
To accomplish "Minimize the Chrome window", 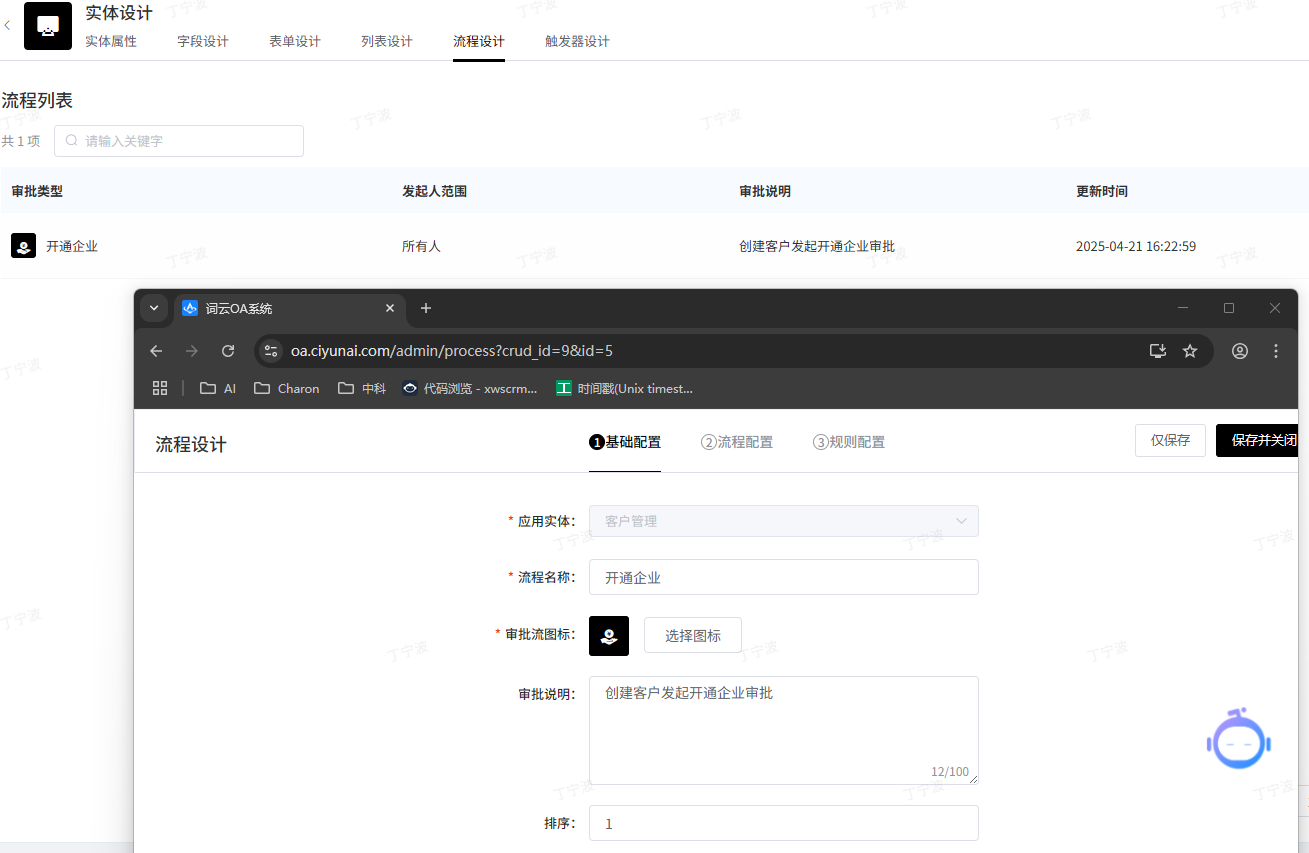I will 1183,308.
